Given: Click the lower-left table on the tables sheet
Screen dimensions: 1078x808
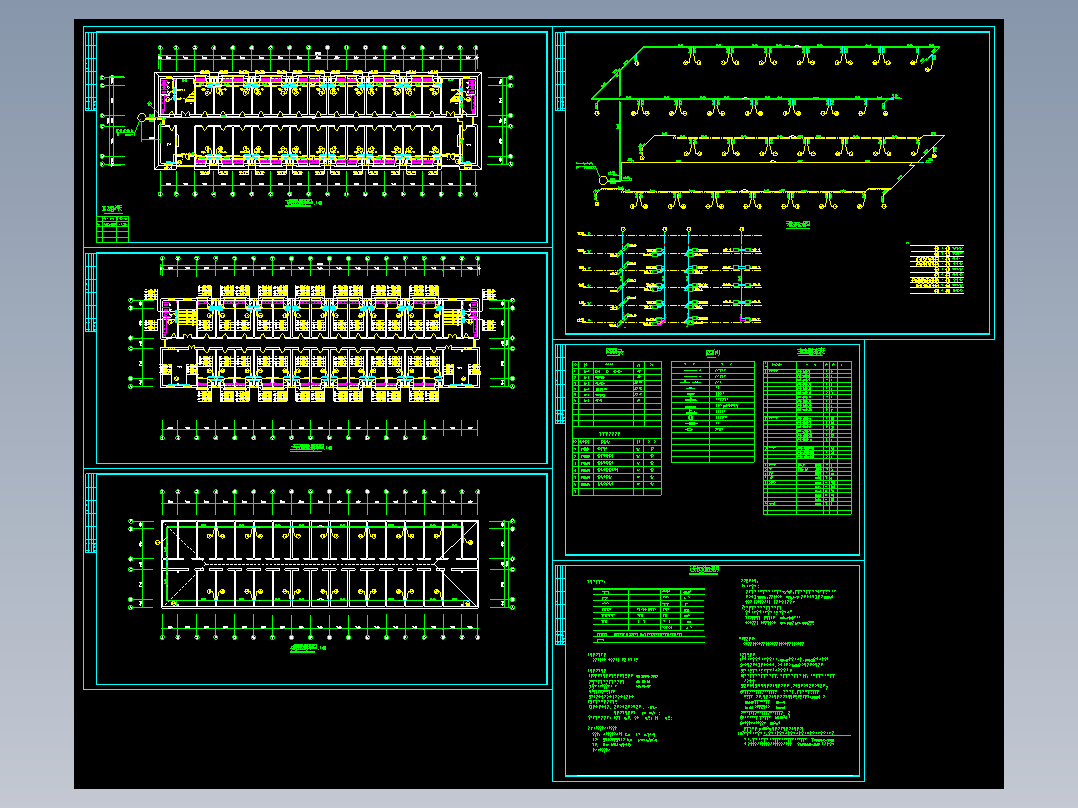Looking at the screenshot, I should [617, 466].
